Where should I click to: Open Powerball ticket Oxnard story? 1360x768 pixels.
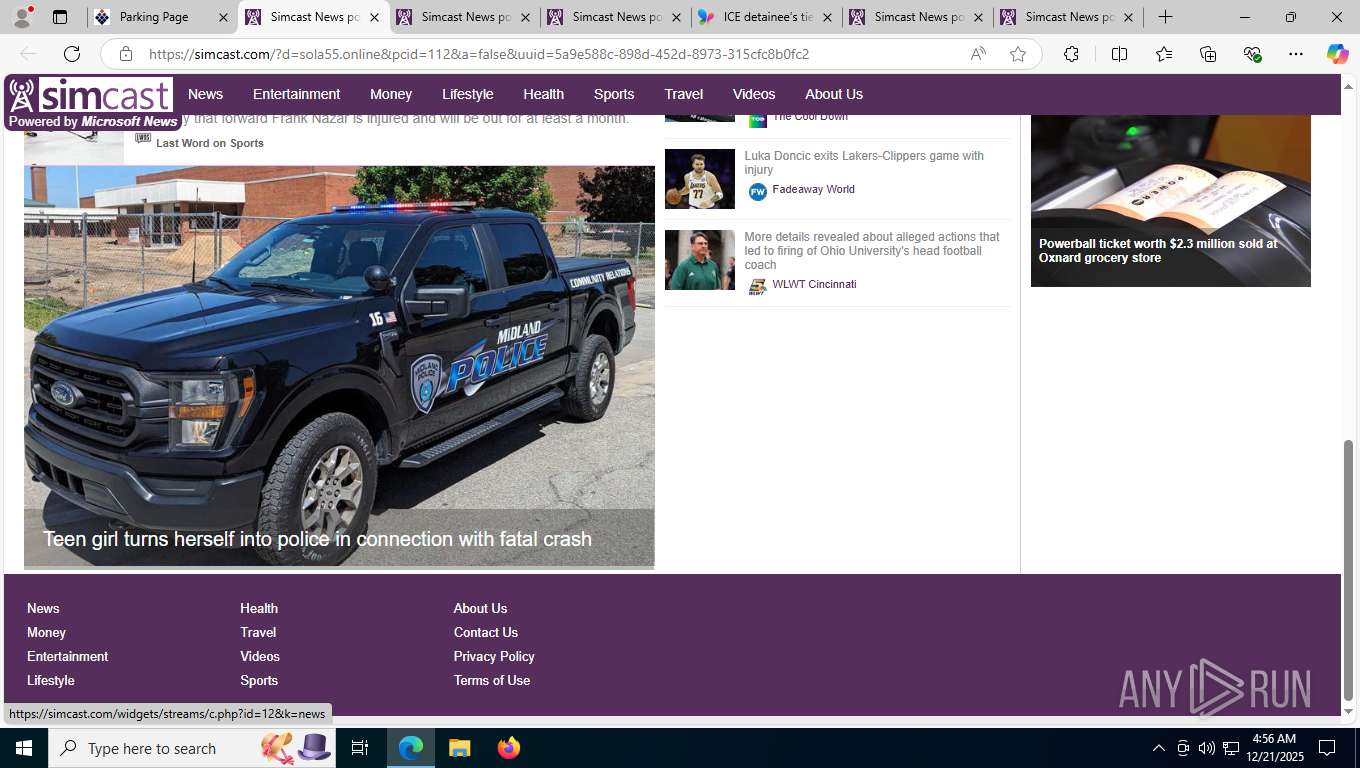coord(1158,250)
